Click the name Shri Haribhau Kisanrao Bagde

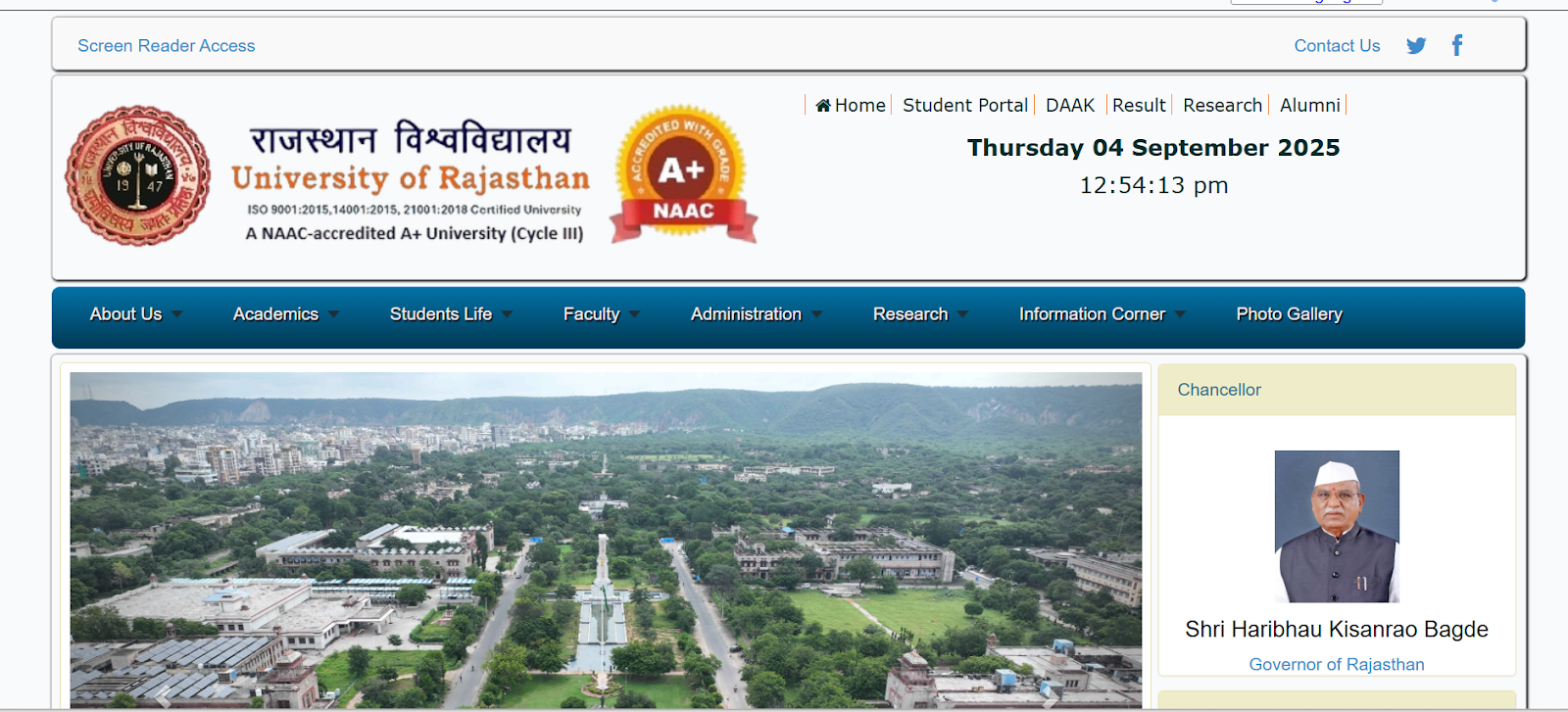1337,629
